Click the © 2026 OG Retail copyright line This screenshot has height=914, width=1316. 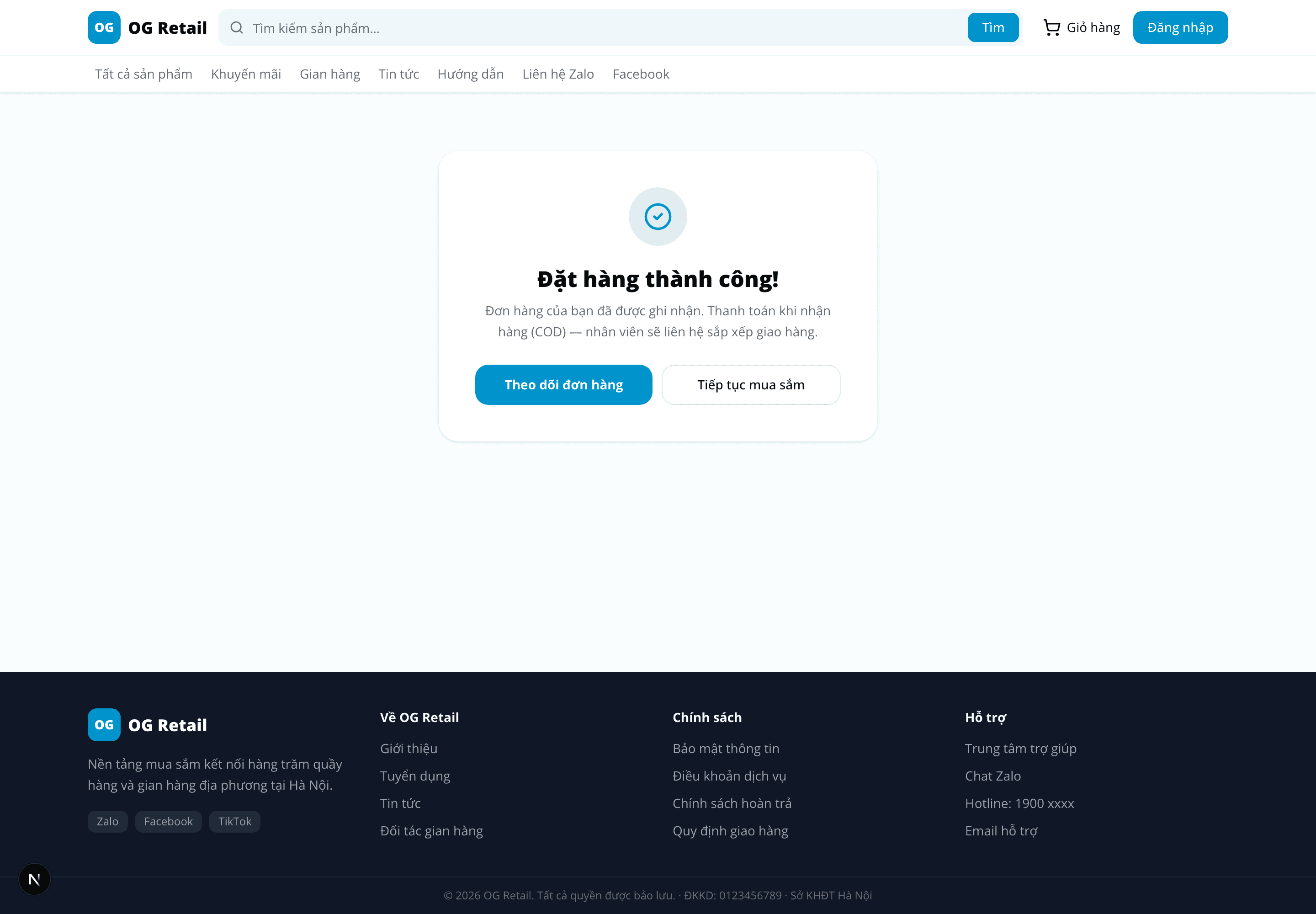click(x=658, y=895)
